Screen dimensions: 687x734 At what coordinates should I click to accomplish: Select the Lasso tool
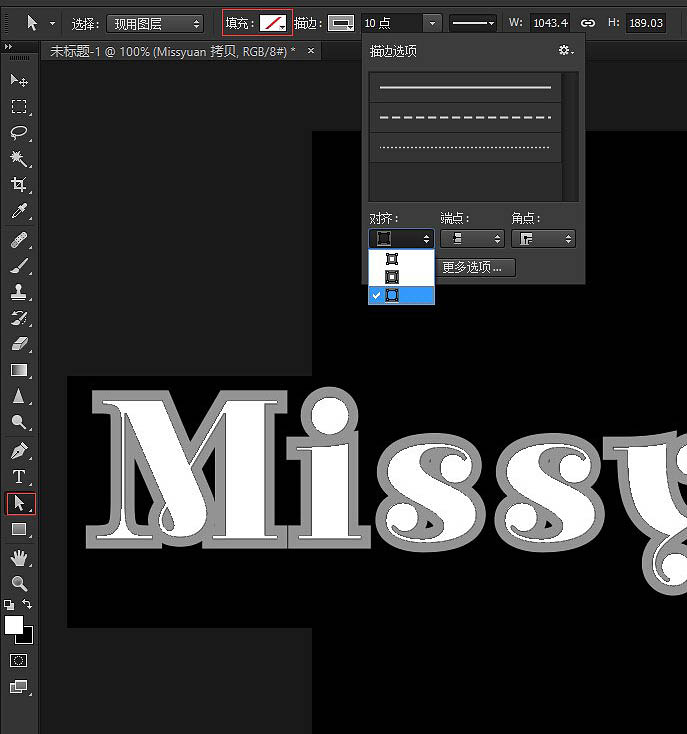(19, 133)
